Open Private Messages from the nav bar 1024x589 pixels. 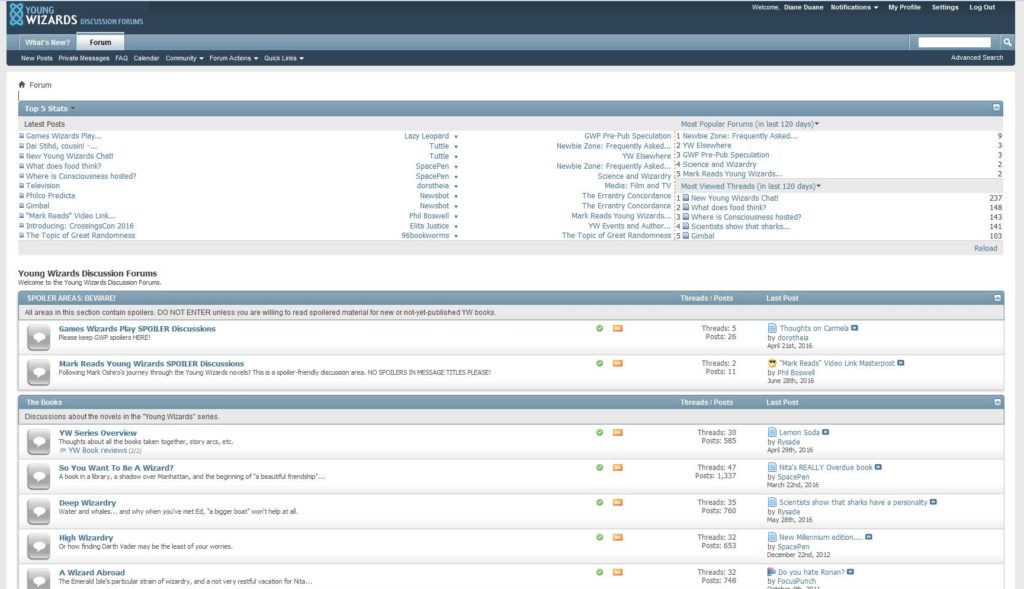(x=84, y=58)
